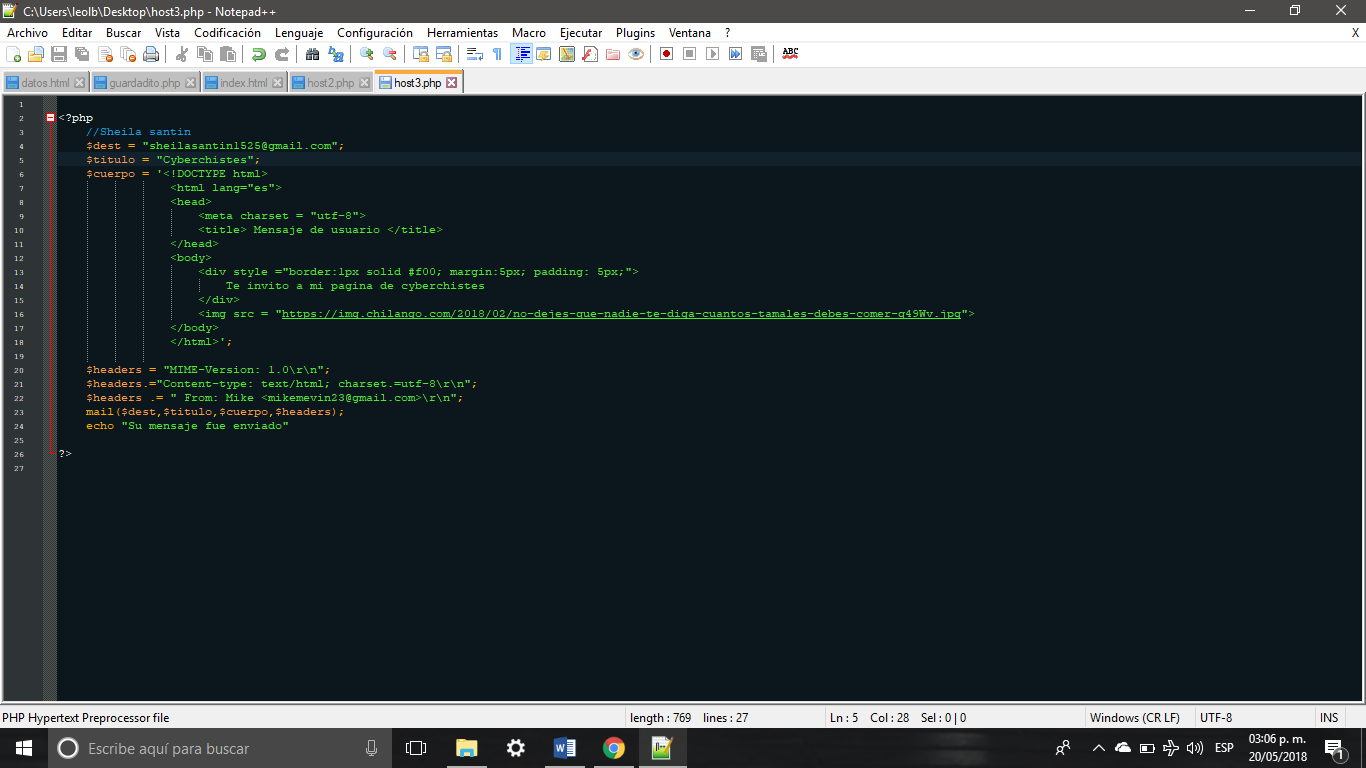Open the ESP keyboard layout selector
Screen dimensions: 1366x768
click(x=1223, y=747)
